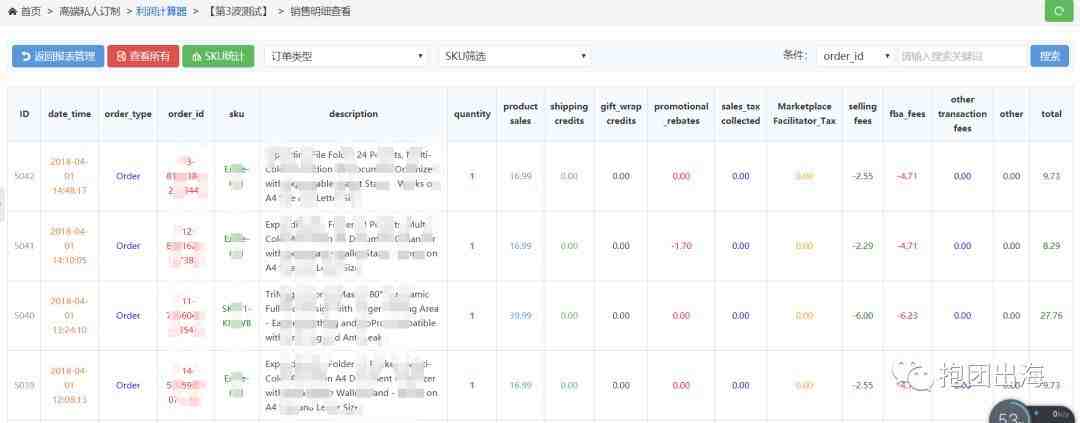Click total value 8.29

point(1051,246)
